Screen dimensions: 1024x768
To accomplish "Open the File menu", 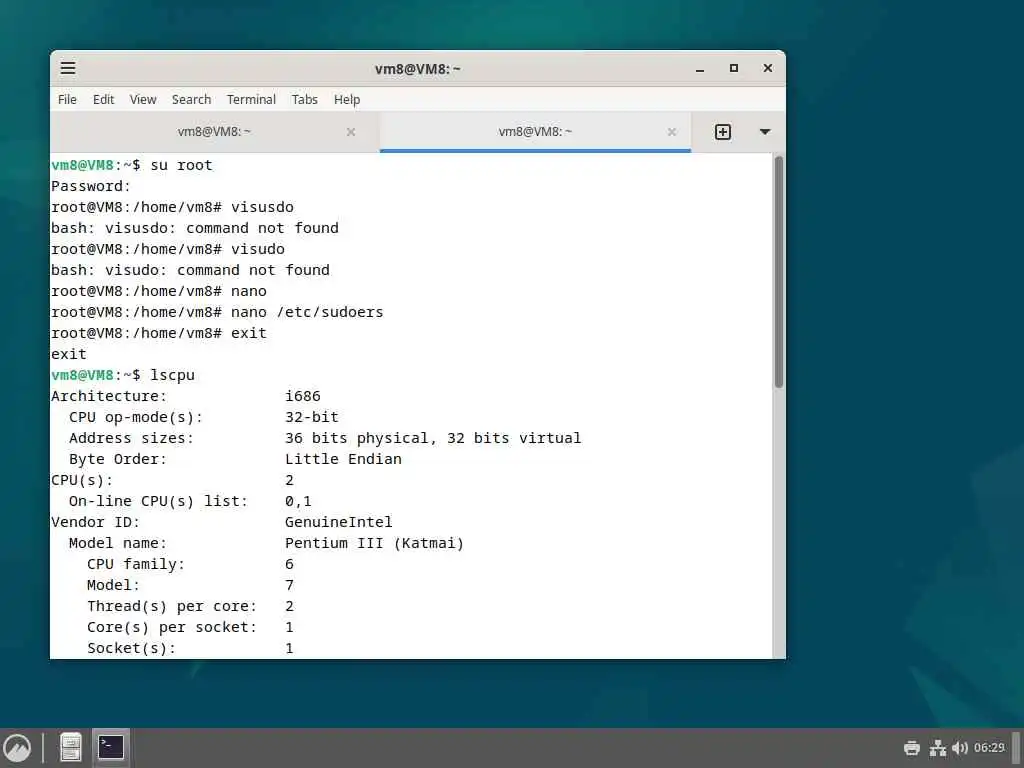I will tap(67, 99).
